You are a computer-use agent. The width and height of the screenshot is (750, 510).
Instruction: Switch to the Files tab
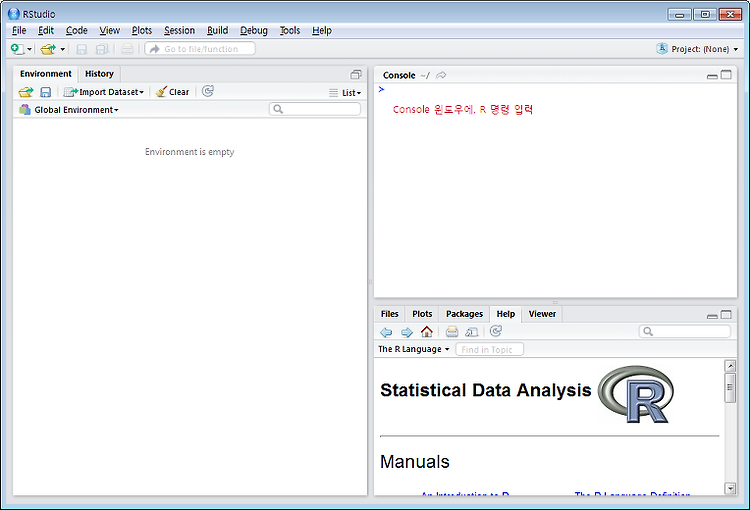(389, 314)
